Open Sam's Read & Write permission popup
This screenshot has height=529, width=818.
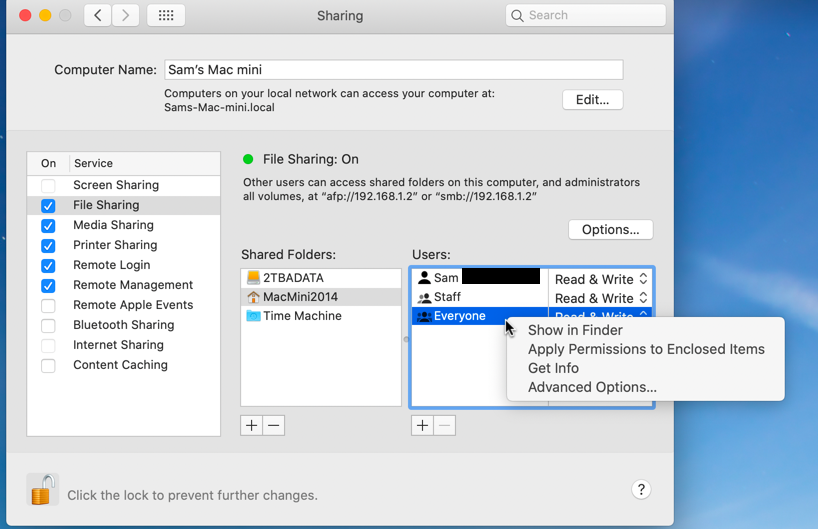coord(600,279)
